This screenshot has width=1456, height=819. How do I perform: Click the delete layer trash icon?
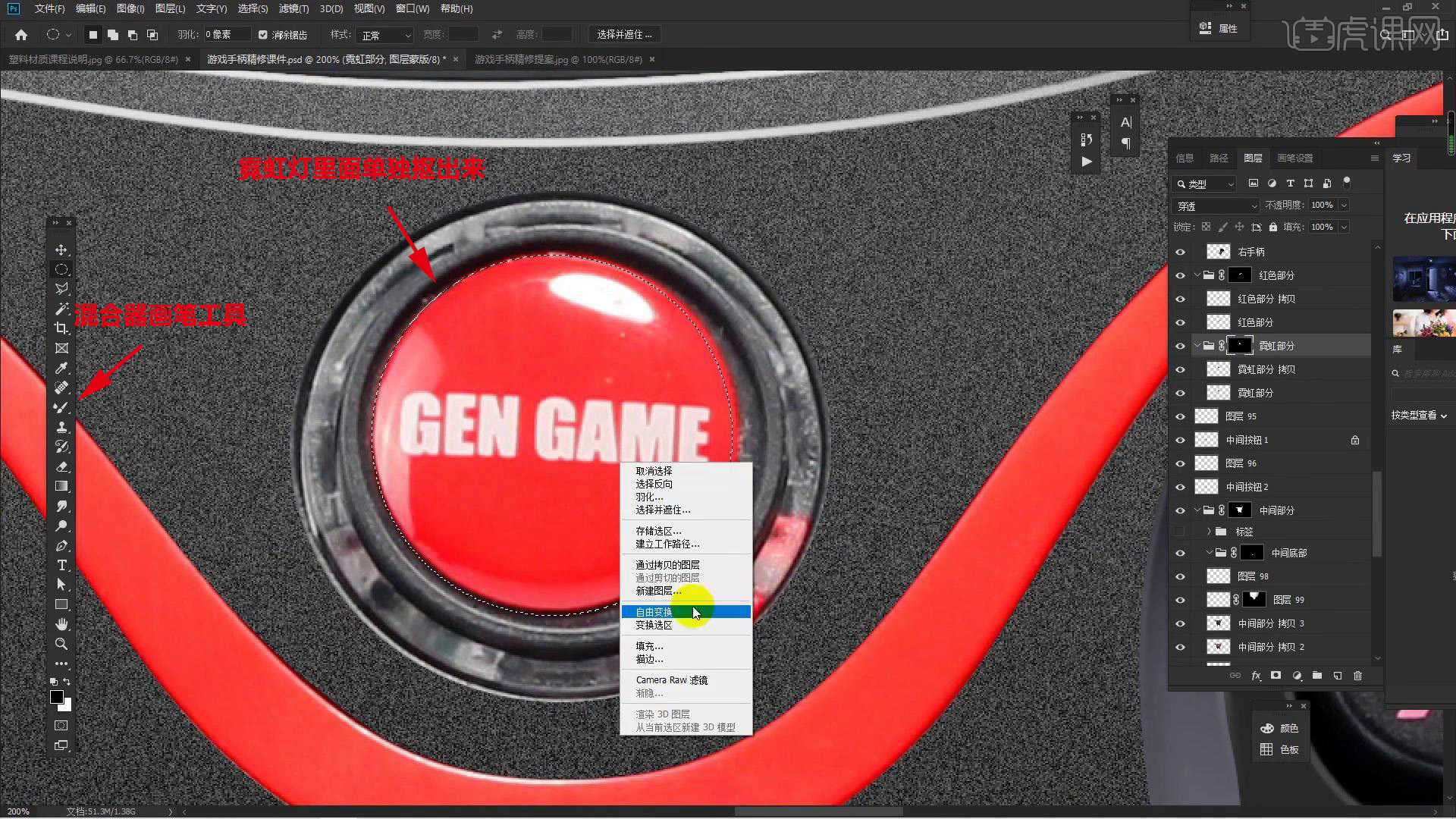tap(1357, 676)
